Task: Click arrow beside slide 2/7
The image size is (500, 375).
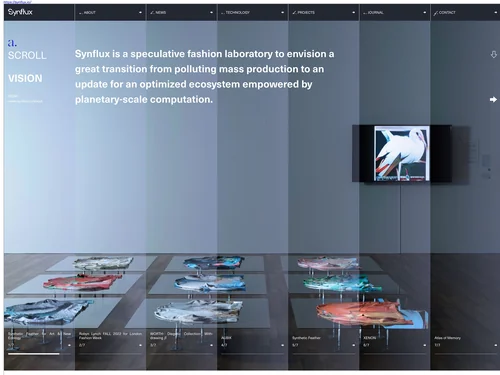Action: (140, 345)
